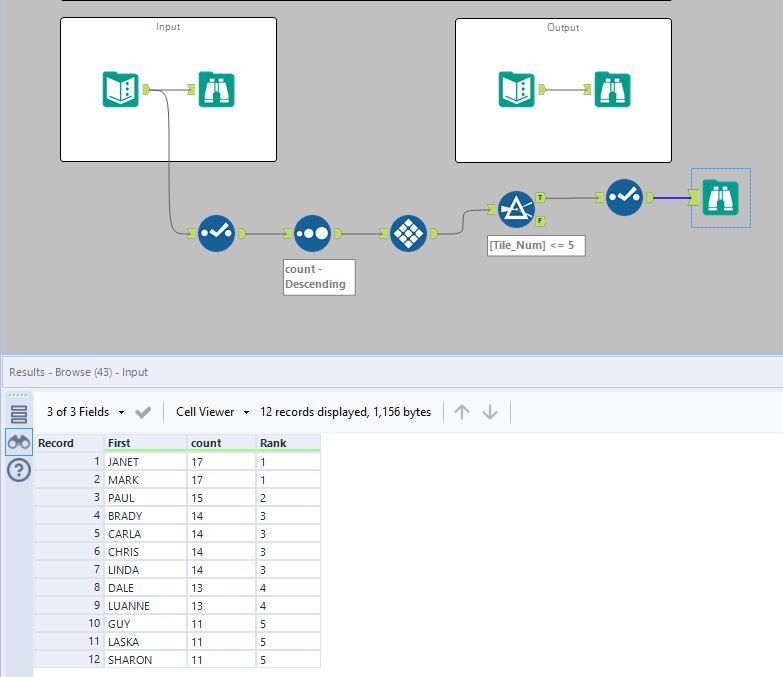The width and height of the screenshot is (783, 677).
Task: Select the LUANNE cell in row 9
Action: pos(145,606)
